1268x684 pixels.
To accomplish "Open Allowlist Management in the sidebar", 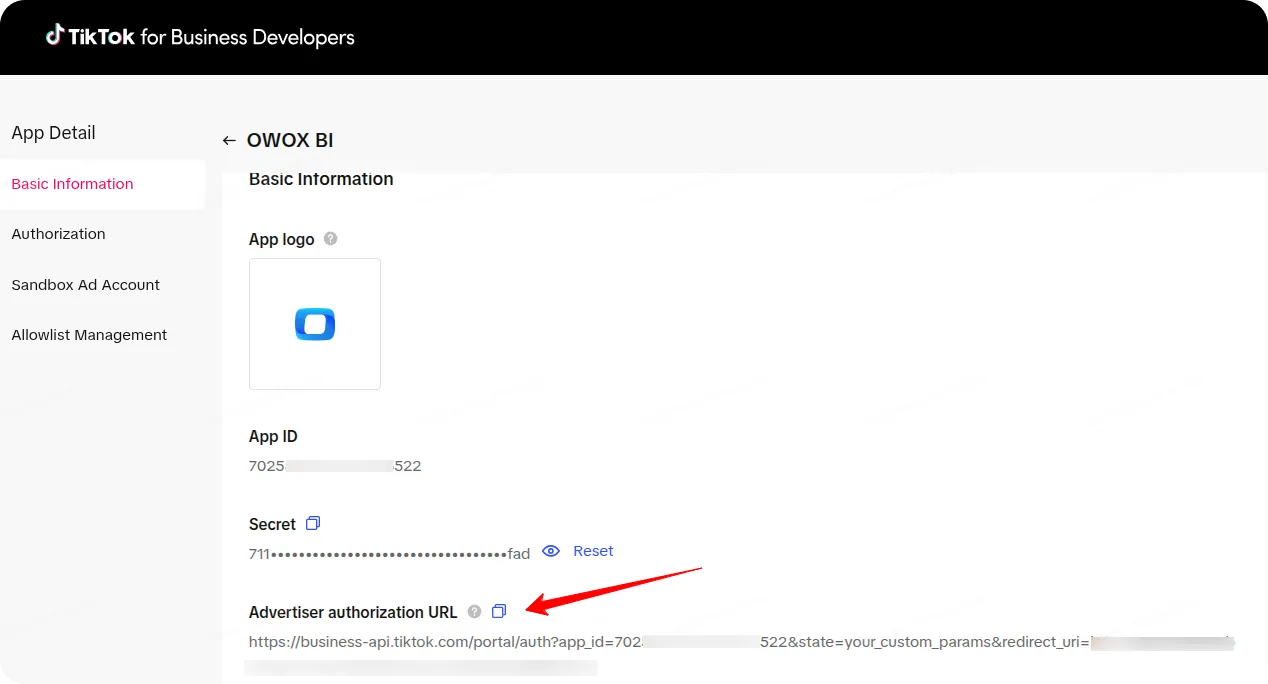I will click(89, 335).
